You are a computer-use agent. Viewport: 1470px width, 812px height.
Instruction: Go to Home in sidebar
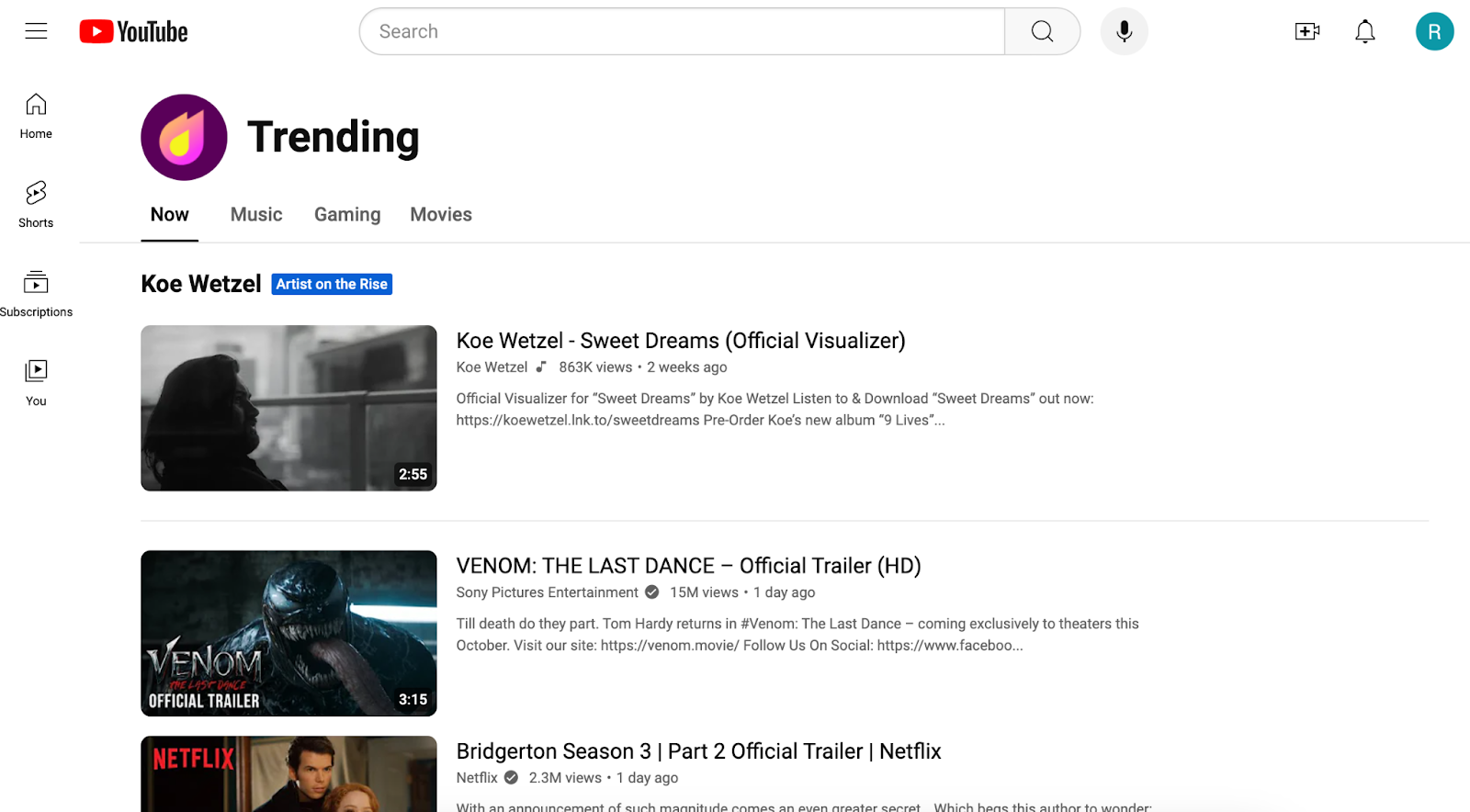click(36, 117)
